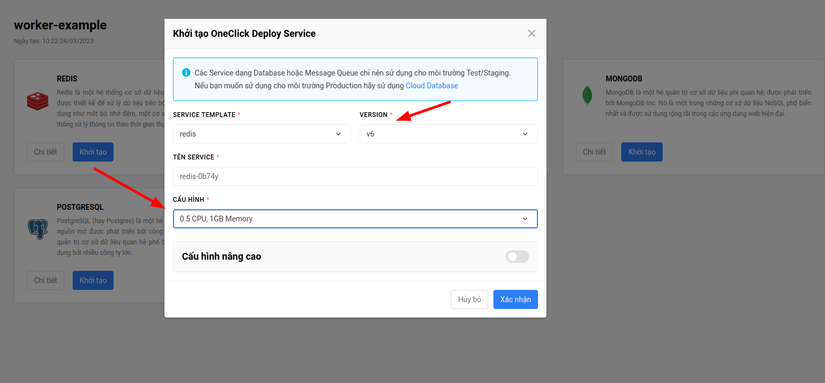Open the Cloud Database link
The height and width of the screenshot is (383, 825).
pos(431,86)
